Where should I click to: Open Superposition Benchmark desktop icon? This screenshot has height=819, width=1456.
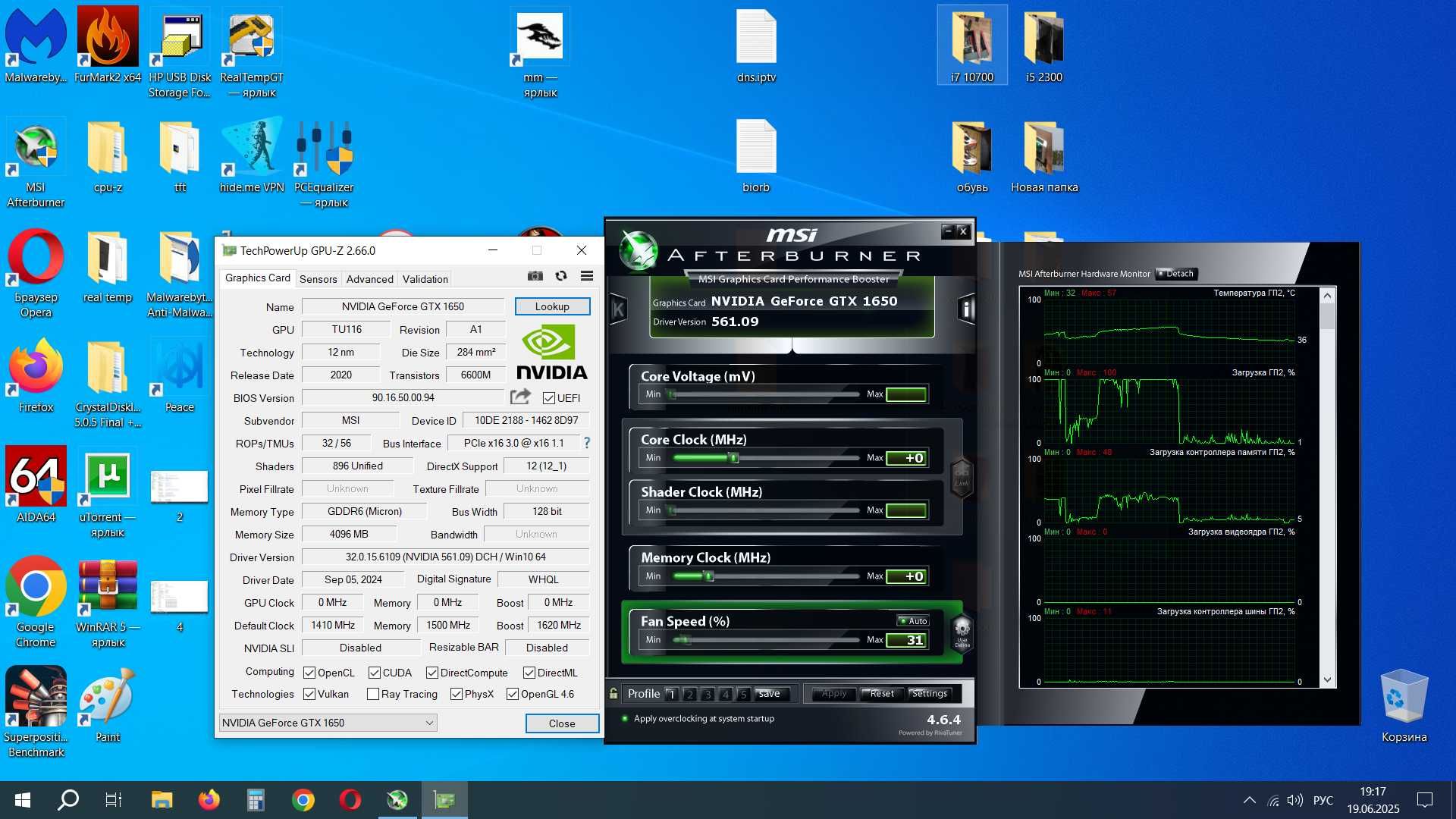[x=36, y=713]
